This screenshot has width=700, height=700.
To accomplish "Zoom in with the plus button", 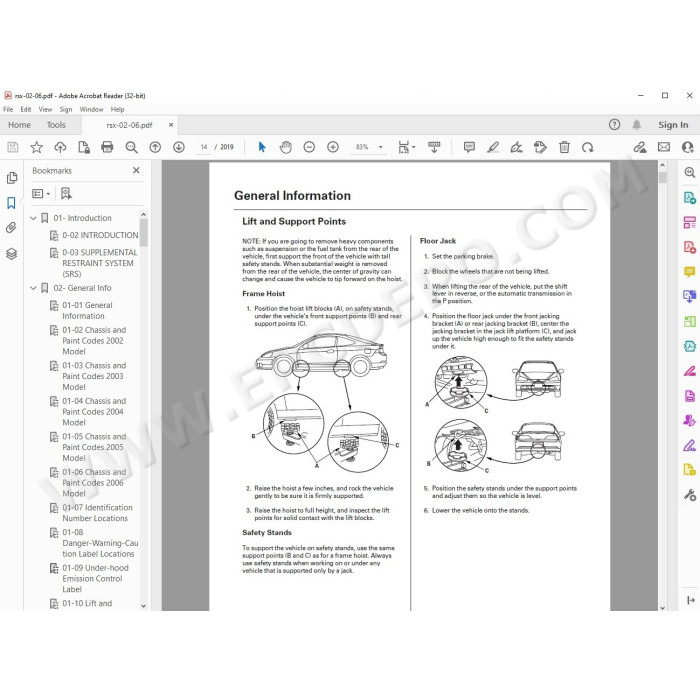I will (333, 147).
